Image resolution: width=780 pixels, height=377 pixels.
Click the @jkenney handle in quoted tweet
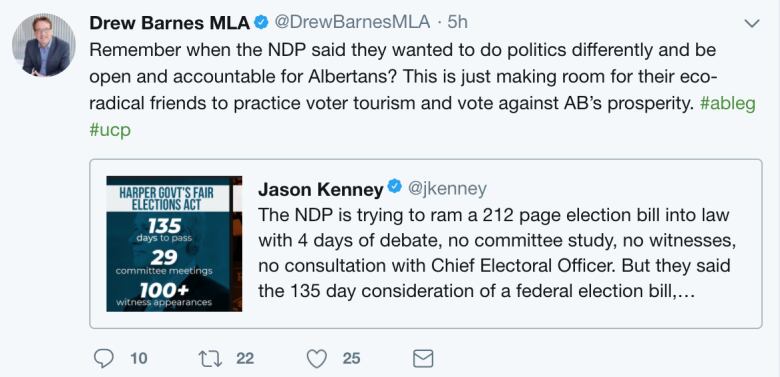[447, 189]
